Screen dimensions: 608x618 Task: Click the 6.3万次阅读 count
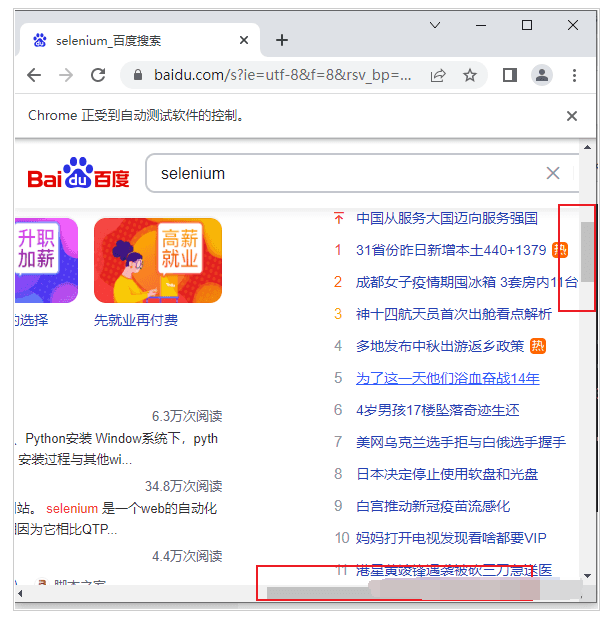pyautogui.click(x=187, y=416)
